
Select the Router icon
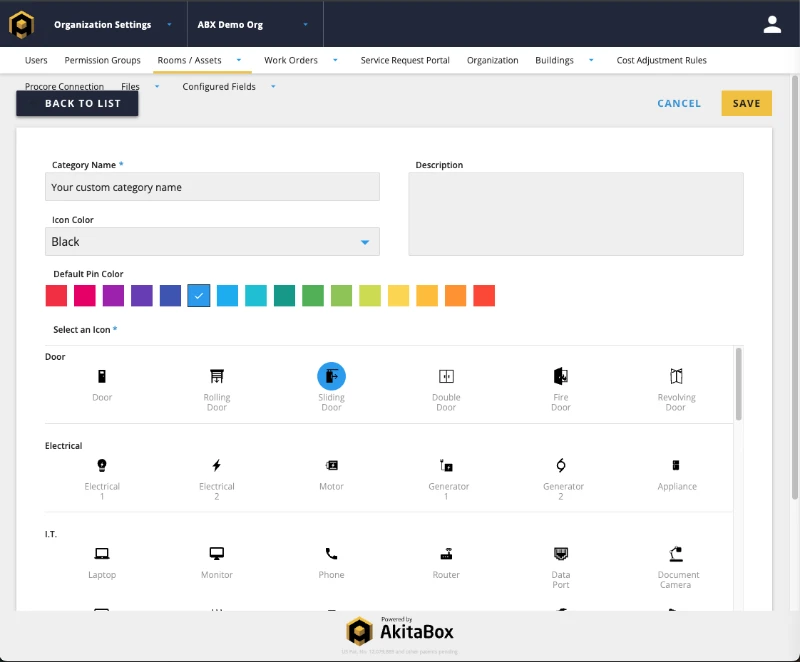tap(446, 554)
